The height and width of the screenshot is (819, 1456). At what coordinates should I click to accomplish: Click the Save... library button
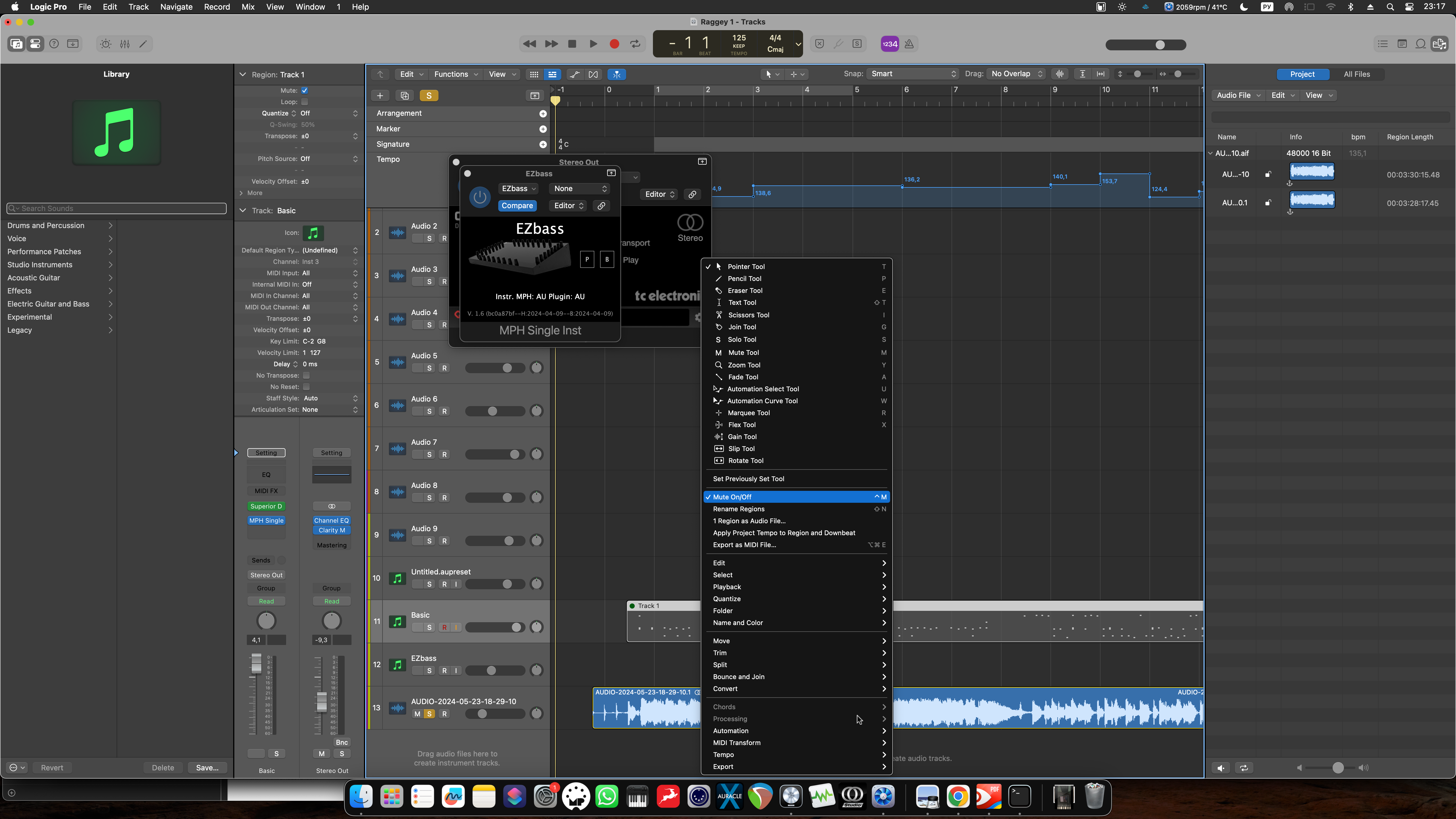(x=207, y=768)
